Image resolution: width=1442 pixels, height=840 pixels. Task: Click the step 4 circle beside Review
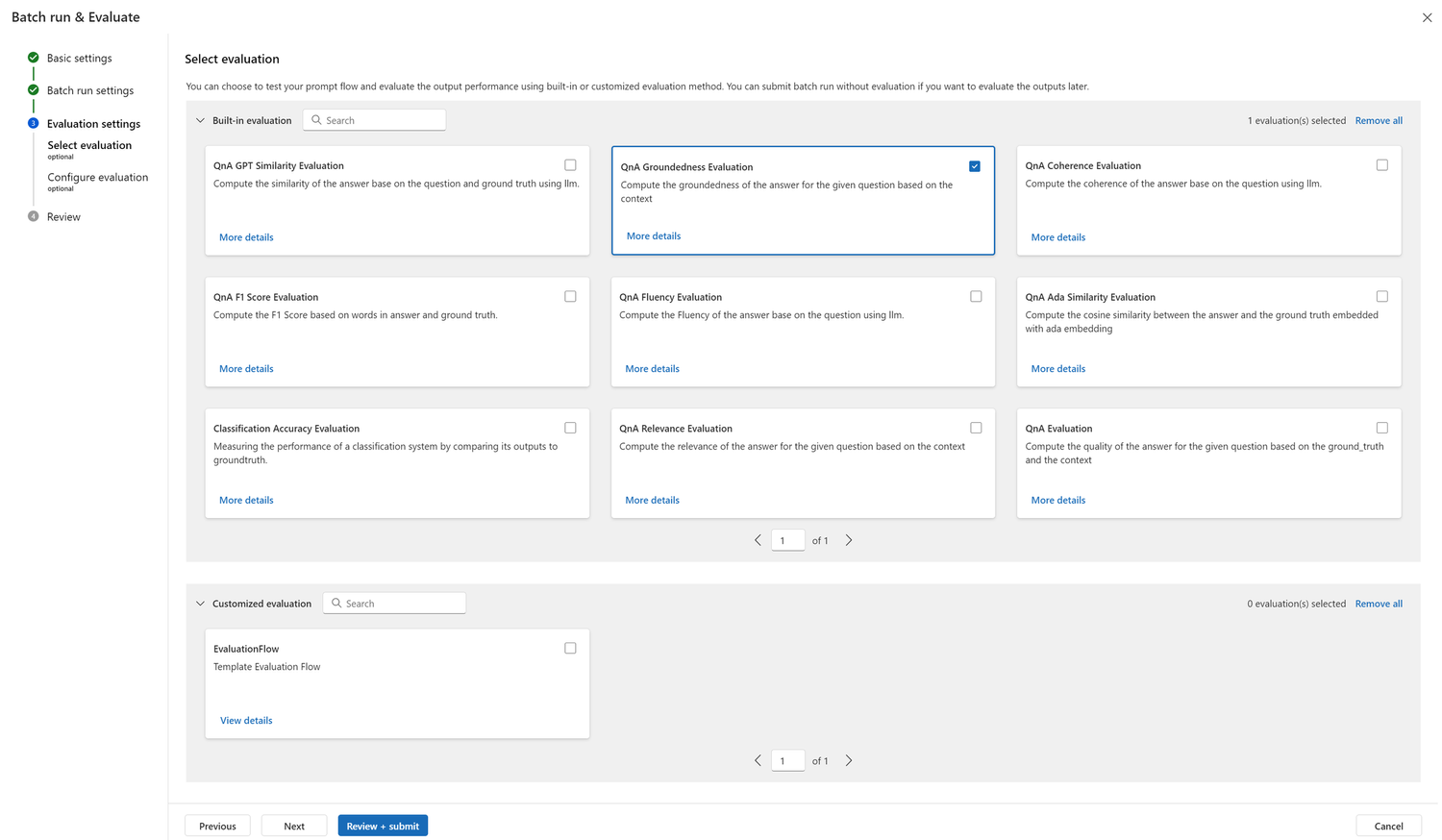pos(32,216)
